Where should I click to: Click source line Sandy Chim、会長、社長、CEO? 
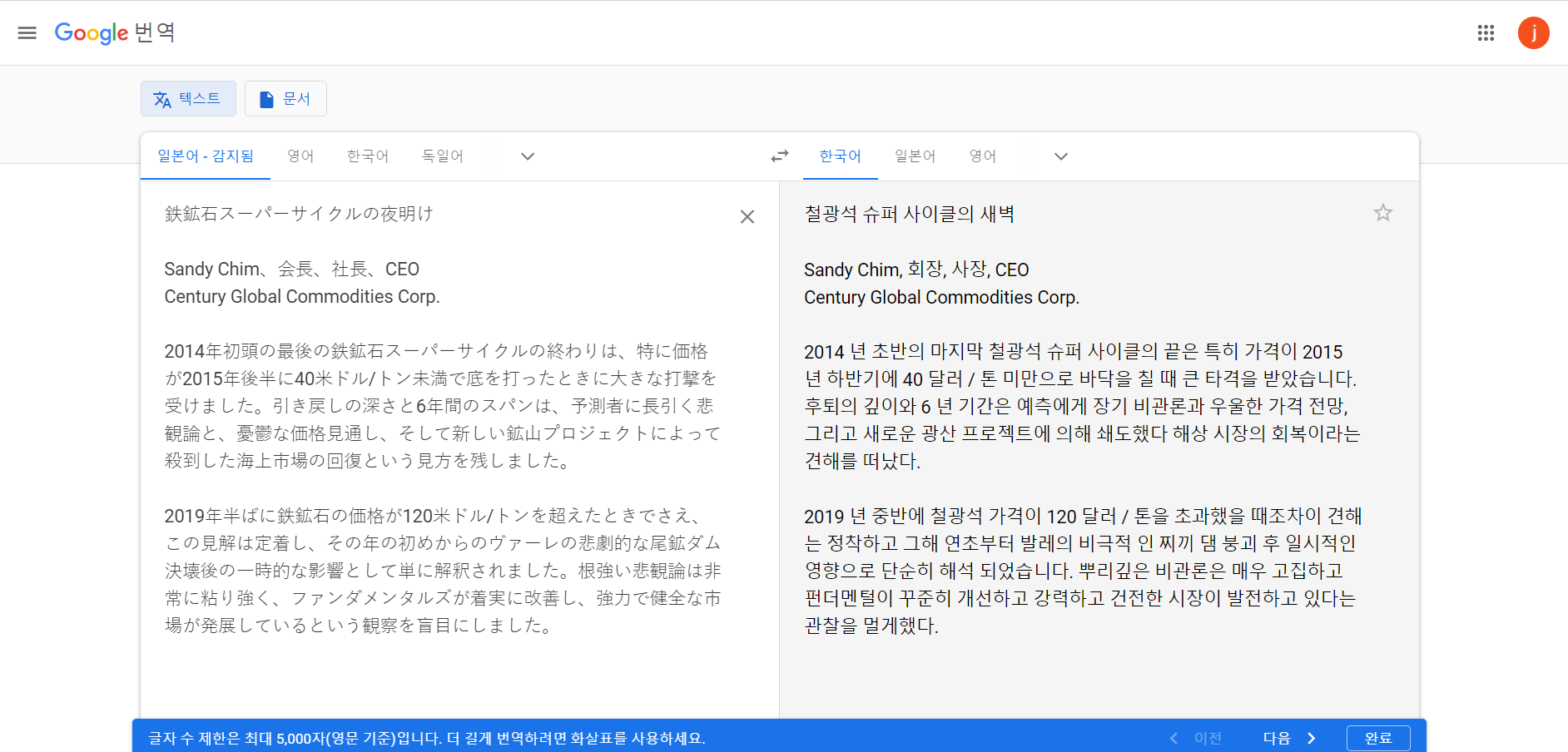click(x=291, y=269)
